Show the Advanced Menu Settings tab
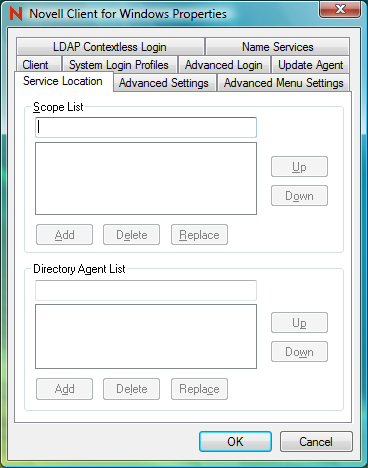 (283, 83)
